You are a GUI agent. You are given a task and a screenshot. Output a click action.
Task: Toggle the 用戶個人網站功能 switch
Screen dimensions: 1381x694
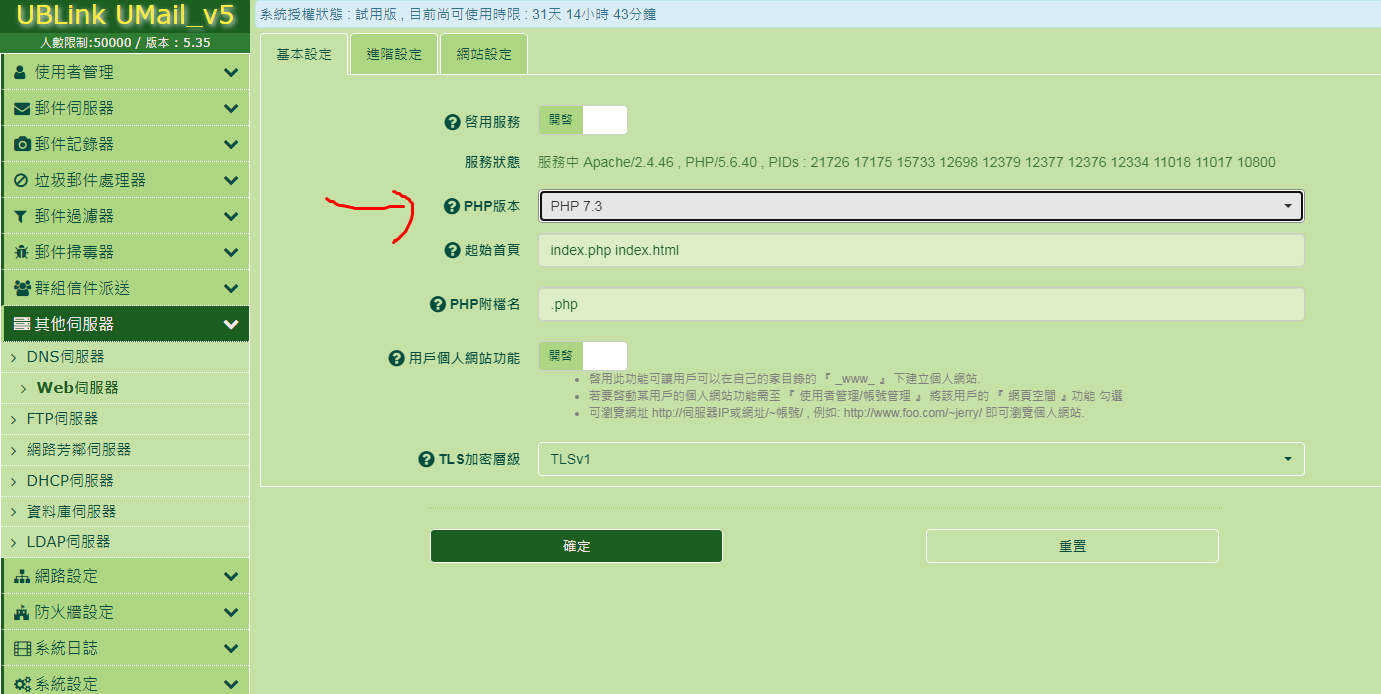click(583, 356)
